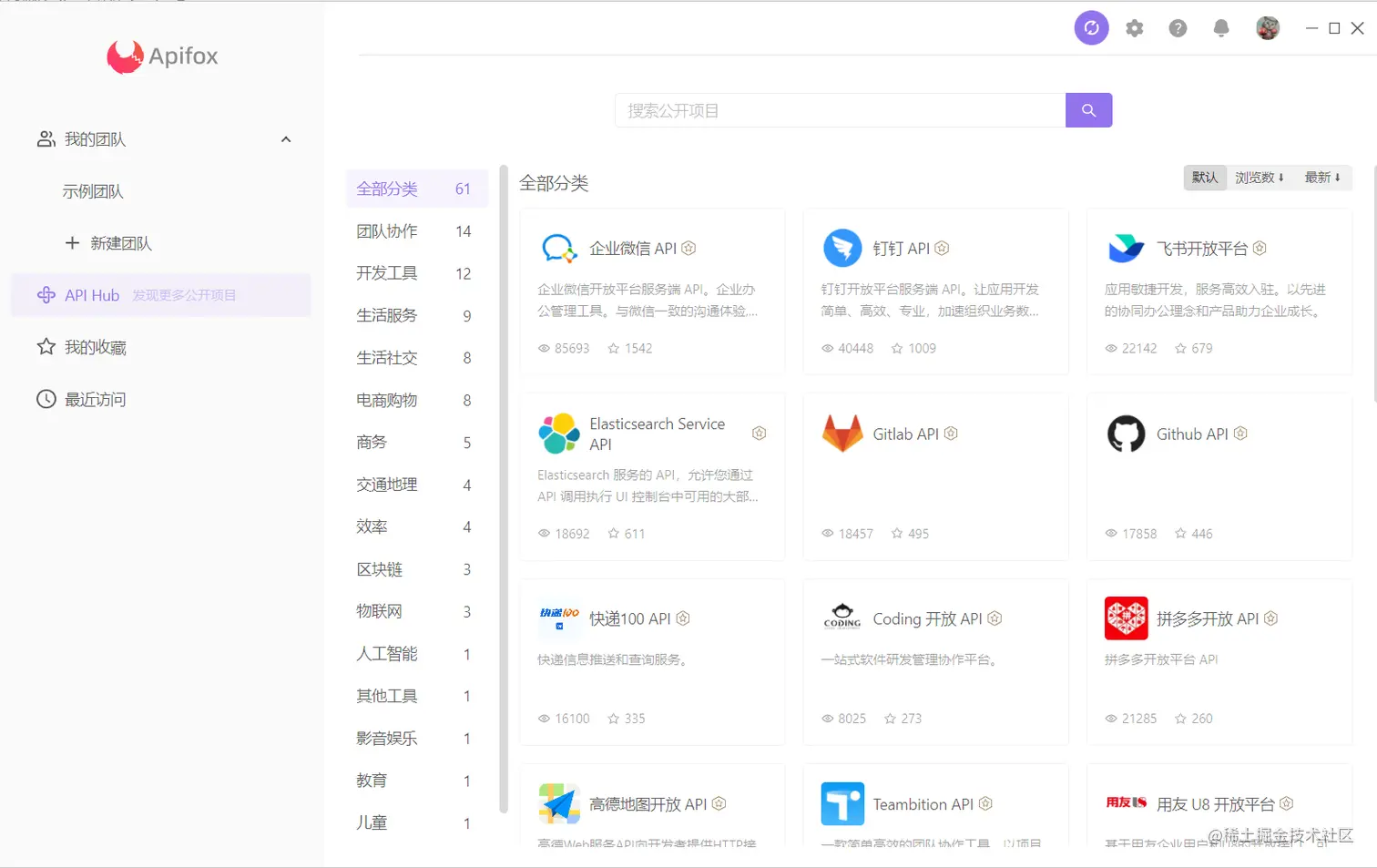Select 生活社交 category

pyautogui.click(x=417, y=358)
